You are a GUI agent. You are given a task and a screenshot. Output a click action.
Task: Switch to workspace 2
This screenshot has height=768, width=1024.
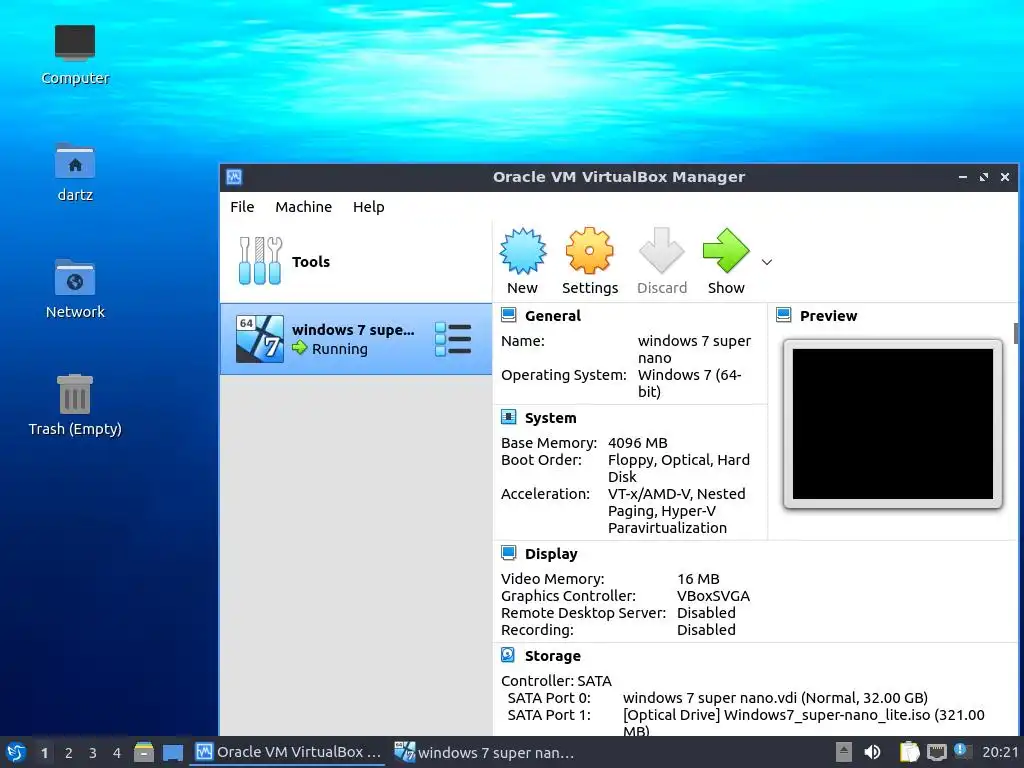[69, 753]
